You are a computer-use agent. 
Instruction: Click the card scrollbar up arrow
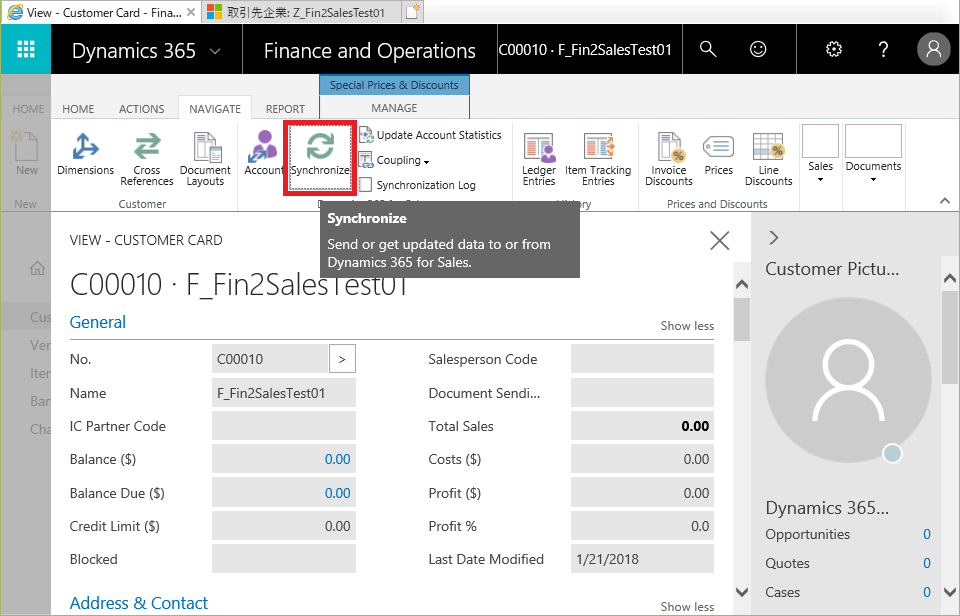point(741,284)
